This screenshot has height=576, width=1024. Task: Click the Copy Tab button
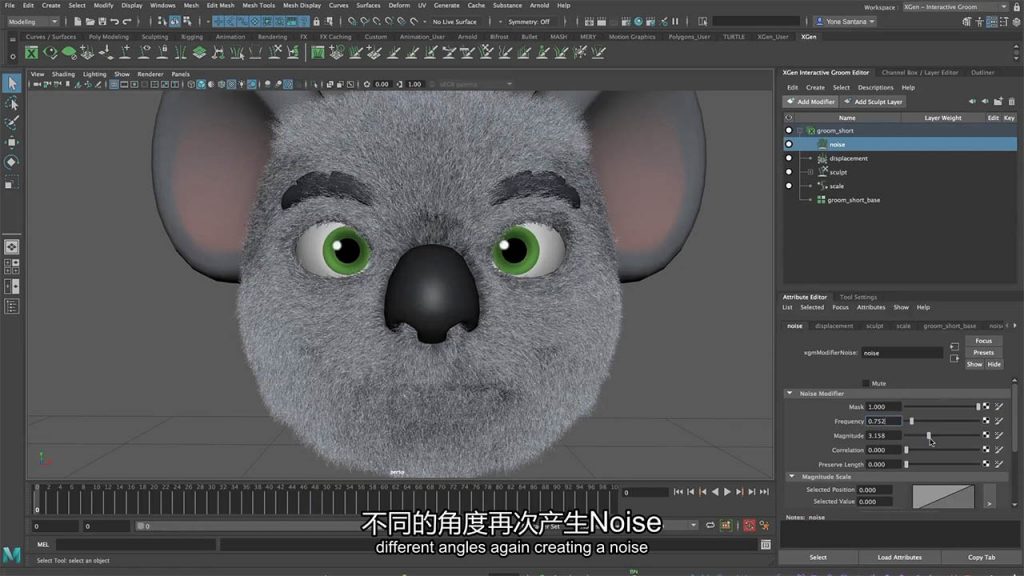coord(981,558)
